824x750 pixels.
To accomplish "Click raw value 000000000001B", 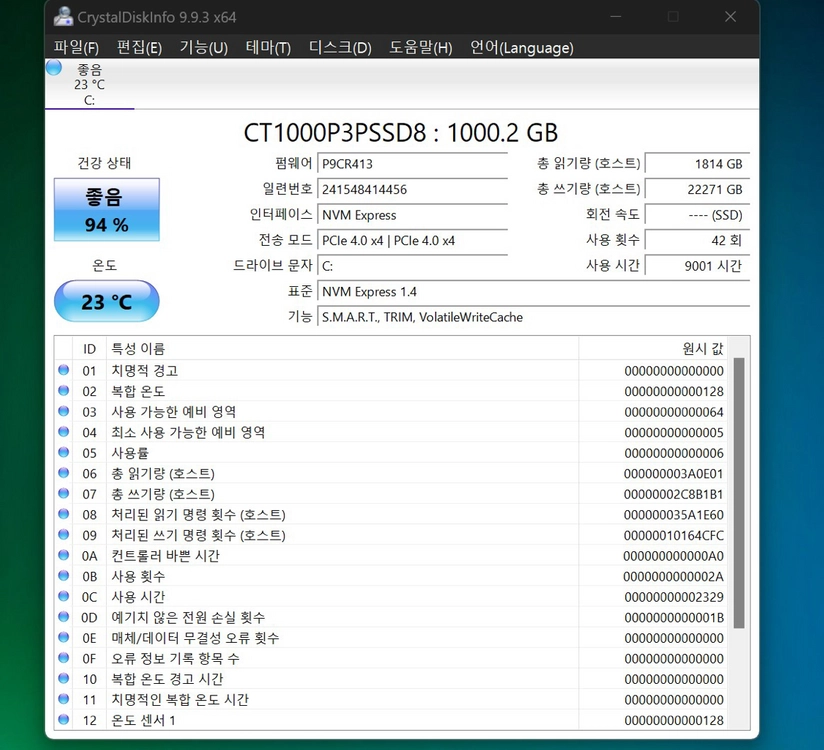I will click(x=674, y=618).
